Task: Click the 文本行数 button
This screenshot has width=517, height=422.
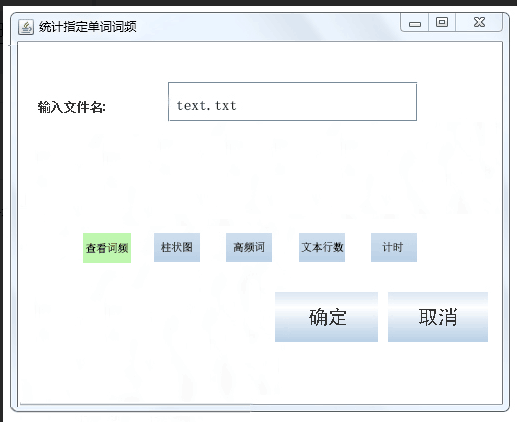Action: click(x=322, y=247)
